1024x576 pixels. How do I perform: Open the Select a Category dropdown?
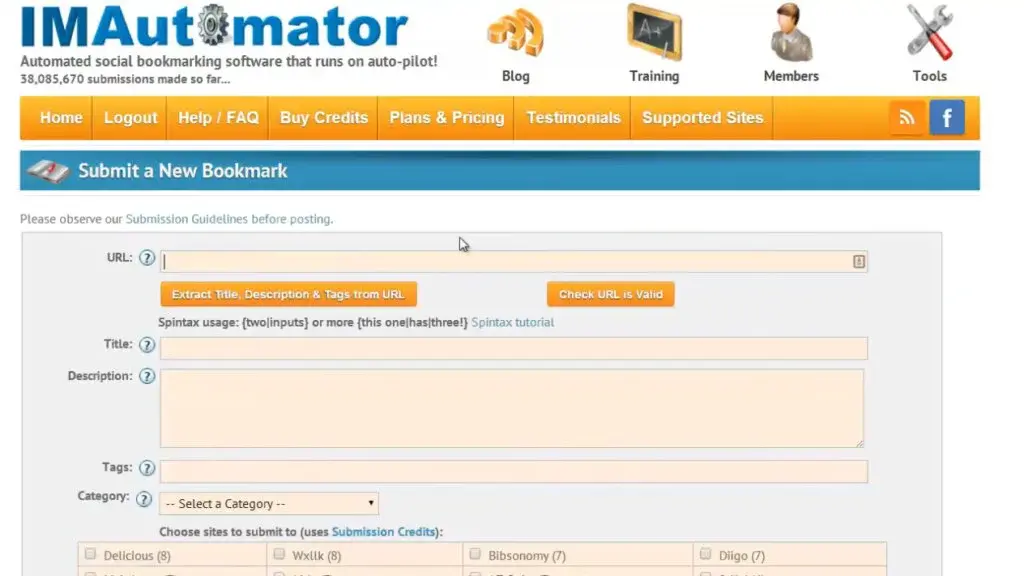269,504
